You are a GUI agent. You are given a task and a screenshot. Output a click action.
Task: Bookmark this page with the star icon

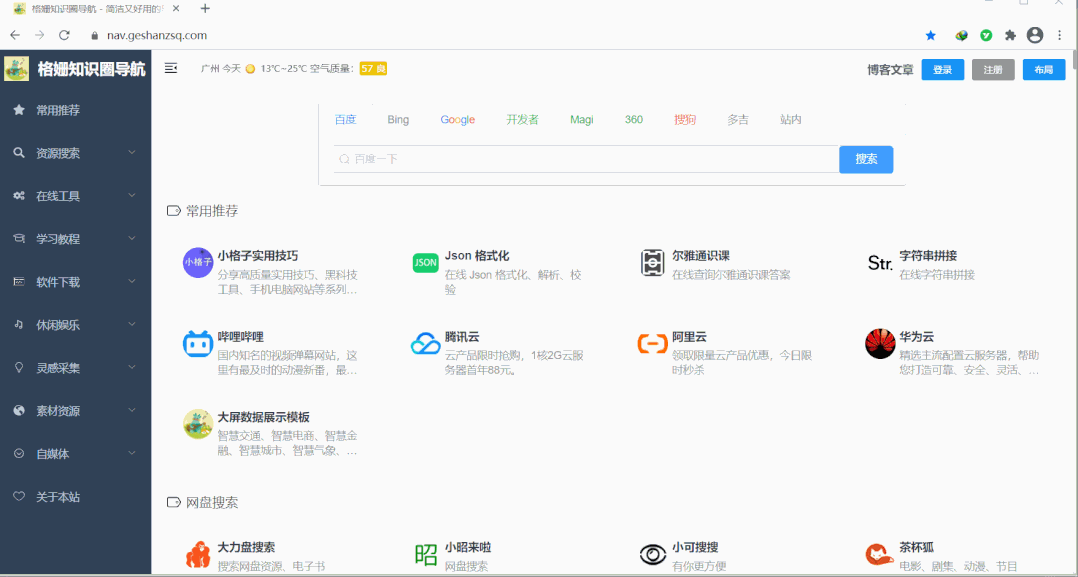[931, 35]
